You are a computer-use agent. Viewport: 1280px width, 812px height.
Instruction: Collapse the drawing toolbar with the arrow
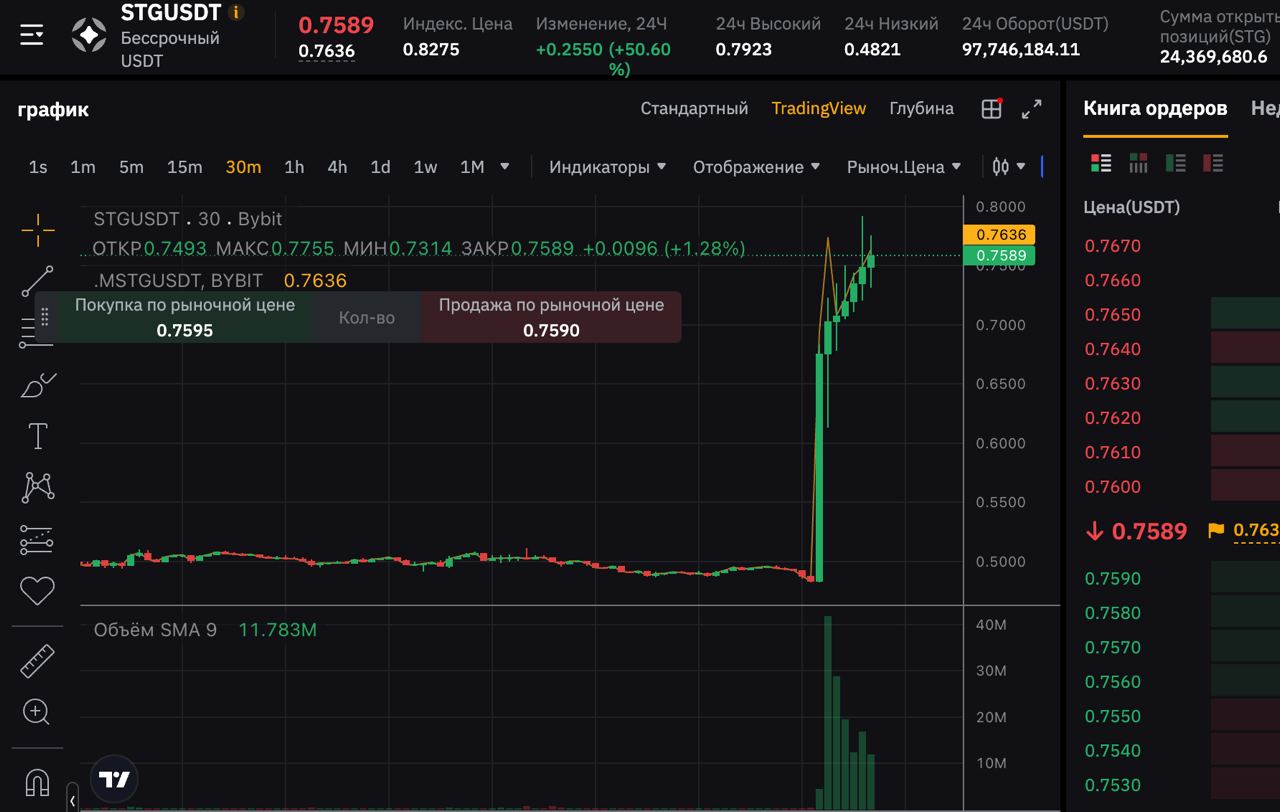click(72, 800)
